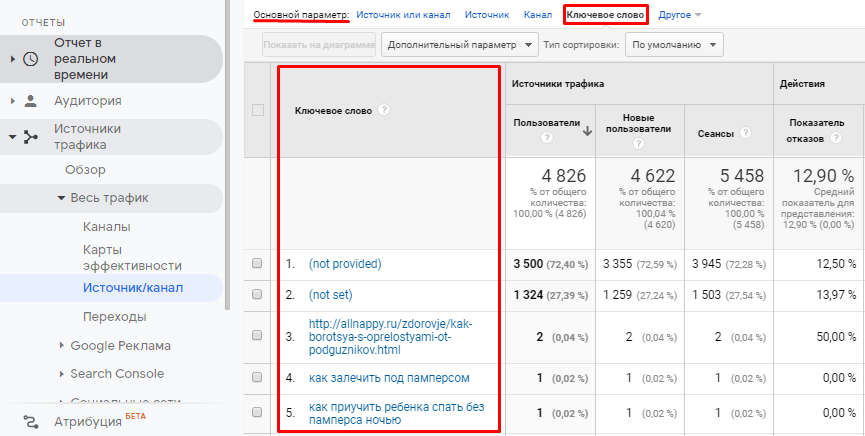865x436 pixels.
Task: Click the как залечить под памперсом keyword
Action: click(x=389, y=378)
